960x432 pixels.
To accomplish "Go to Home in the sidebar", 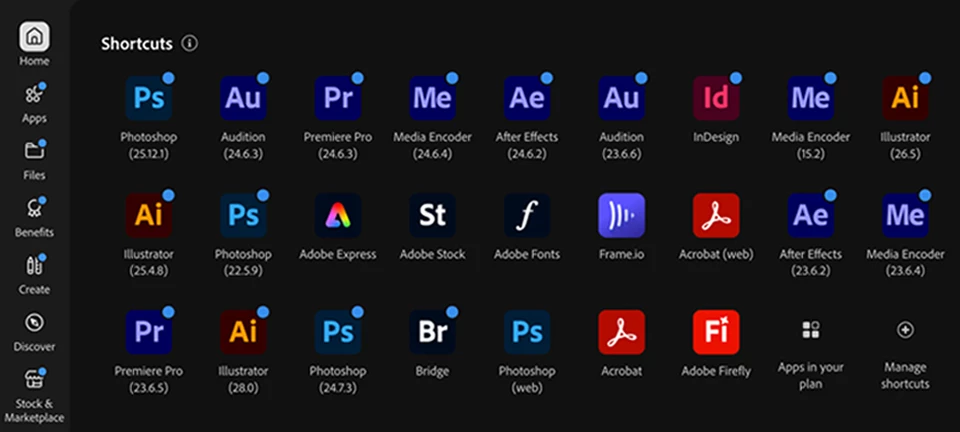I will [34, 44].
